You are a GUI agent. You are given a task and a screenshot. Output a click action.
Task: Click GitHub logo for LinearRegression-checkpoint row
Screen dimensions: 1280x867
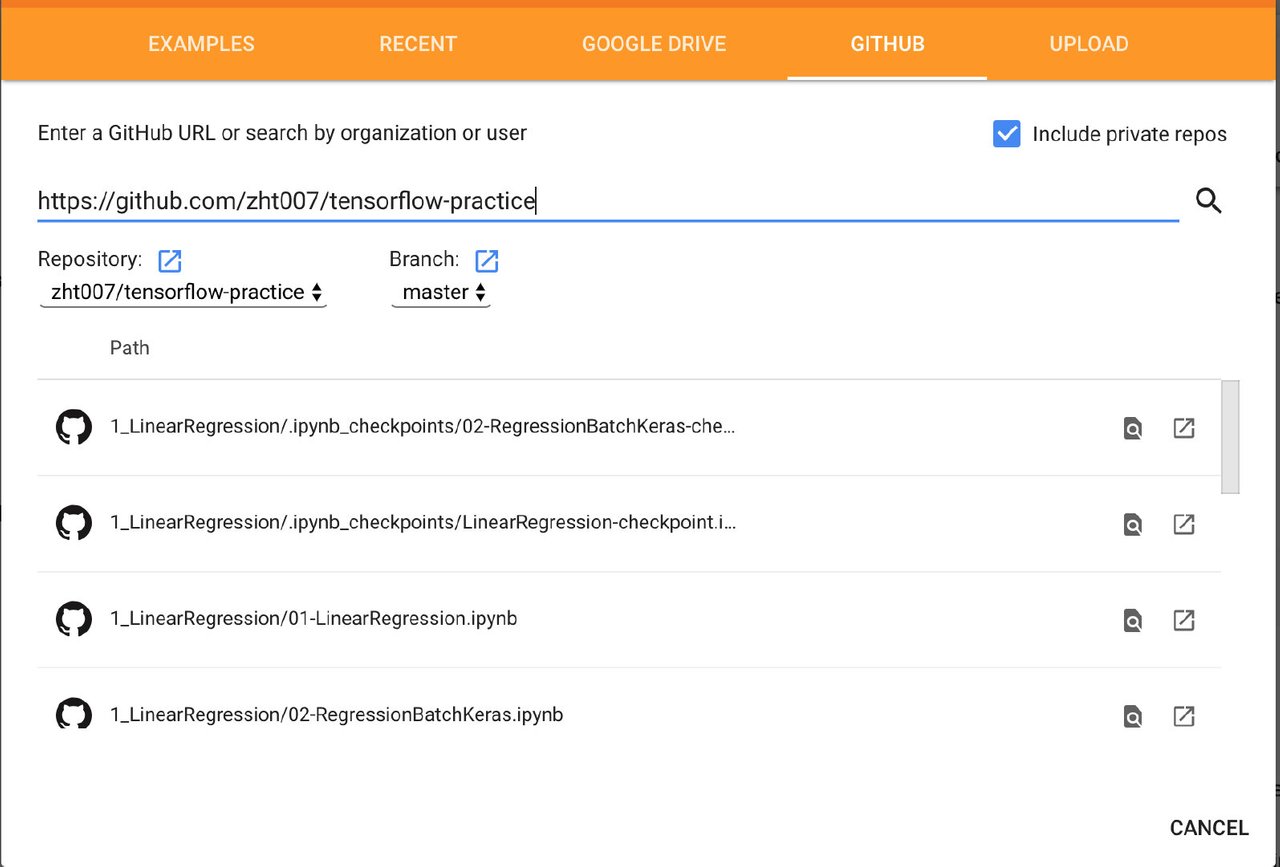(73, 523)
